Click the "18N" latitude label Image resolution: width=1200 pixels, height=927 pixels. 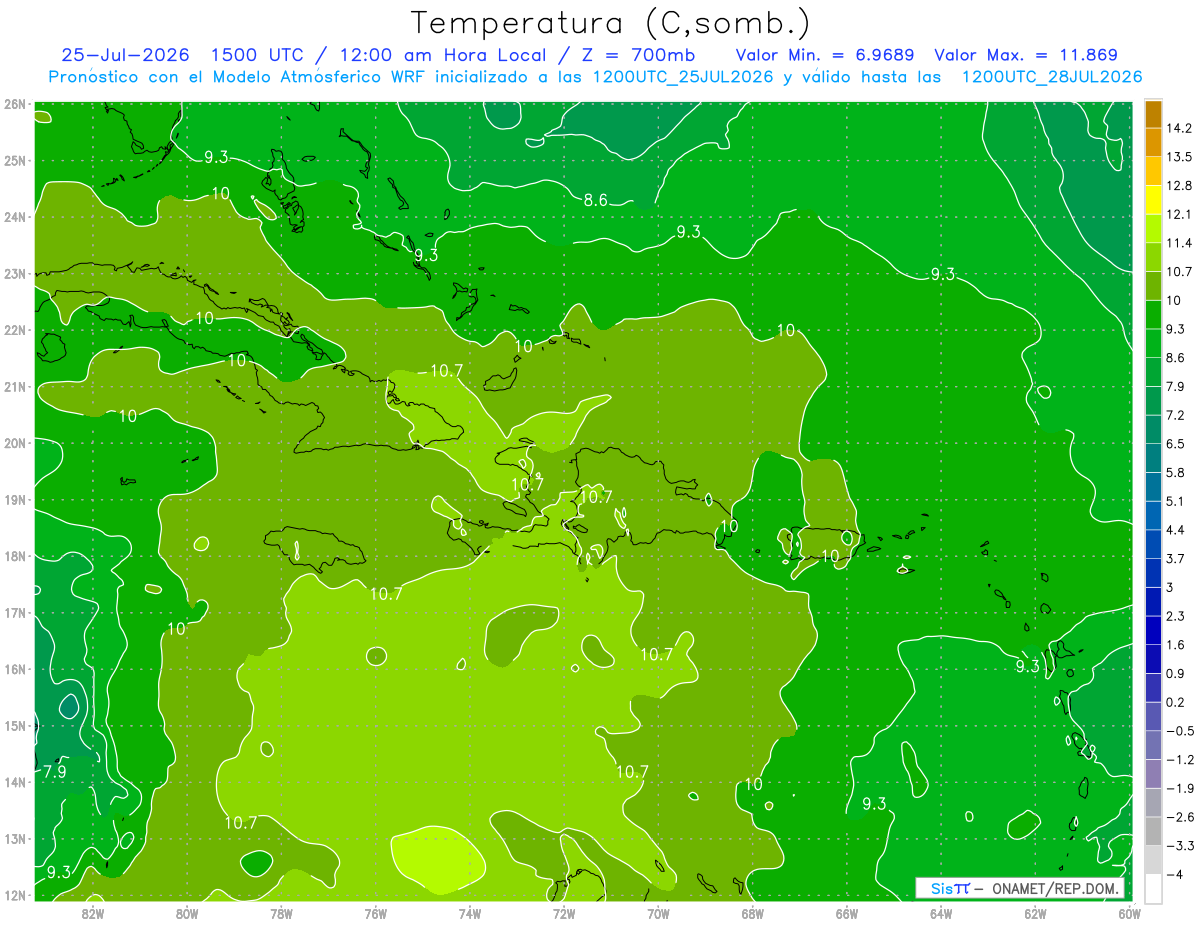pyautogui.click(x=14, y=556)
